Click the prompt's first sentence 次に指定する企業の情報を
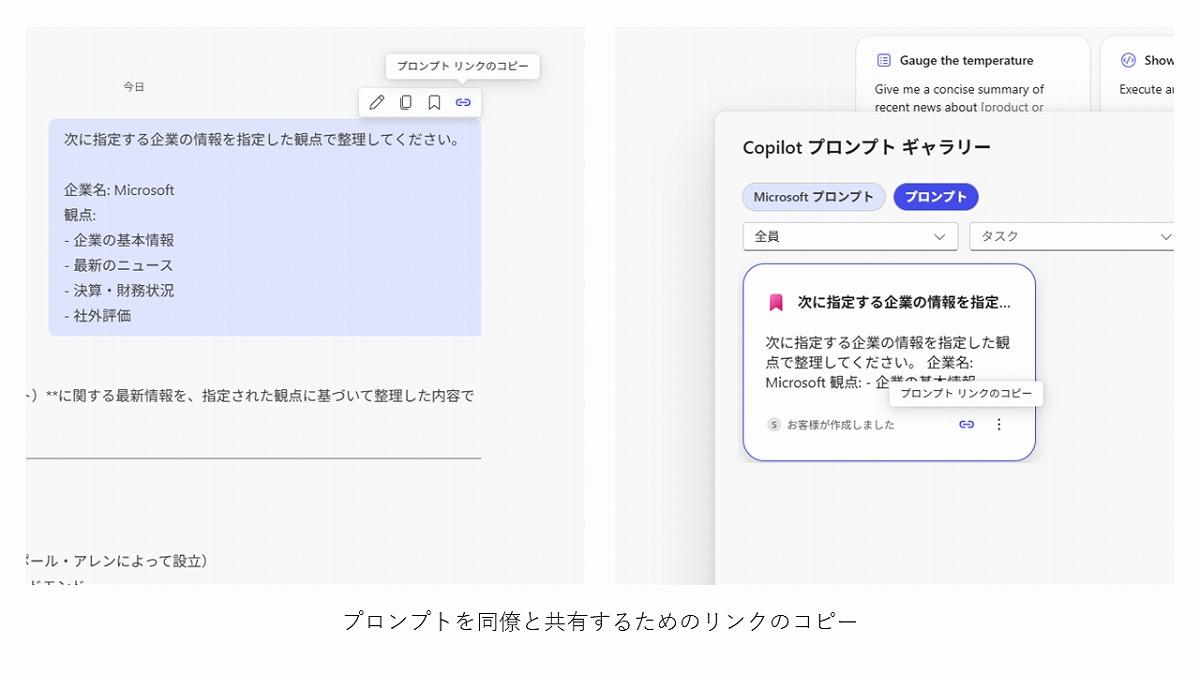The width and height of the screenshot is (1200, 675). [x=262, y=140]
